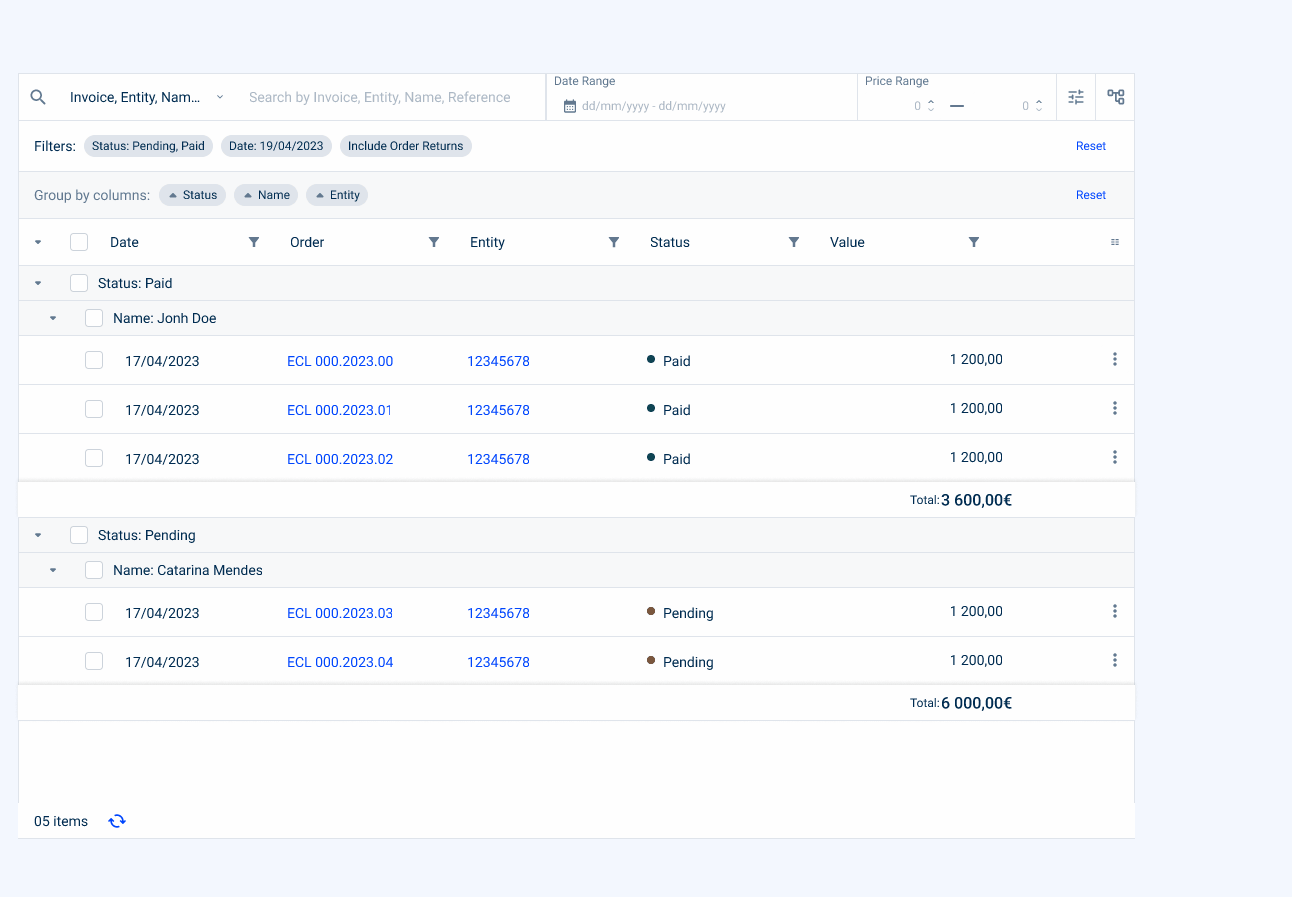Sort by the Order column header
The height and width of the screenshot is (897, 1292).
point(307,242)
